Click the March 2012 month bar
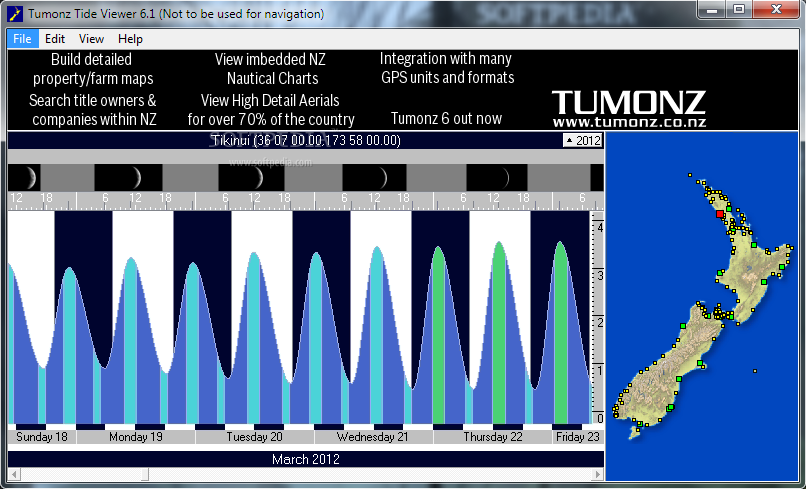806x489 pixels. pos(306,459)
